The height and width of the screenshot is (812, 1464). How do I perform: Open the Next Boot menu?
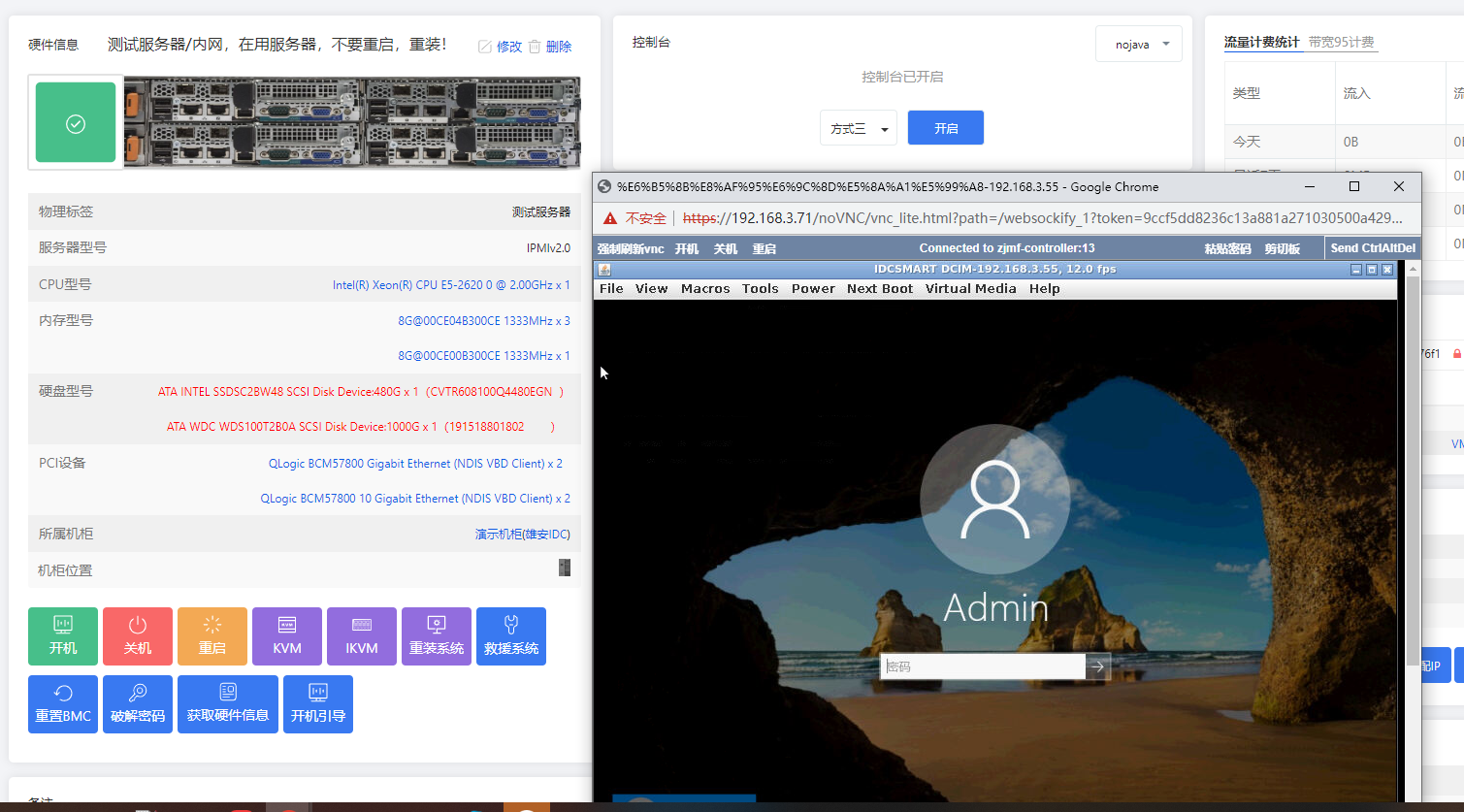(x=879, y=288)
